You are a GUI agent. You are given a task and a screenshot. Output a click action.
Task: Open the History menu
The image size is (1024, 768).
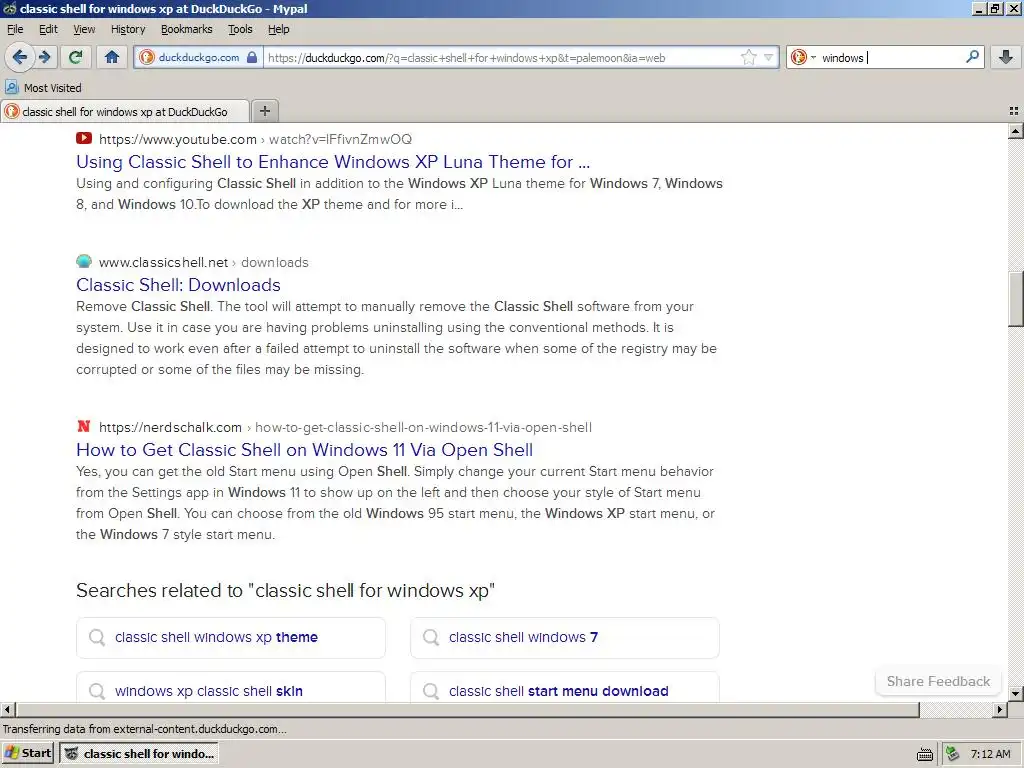[127, 29]
